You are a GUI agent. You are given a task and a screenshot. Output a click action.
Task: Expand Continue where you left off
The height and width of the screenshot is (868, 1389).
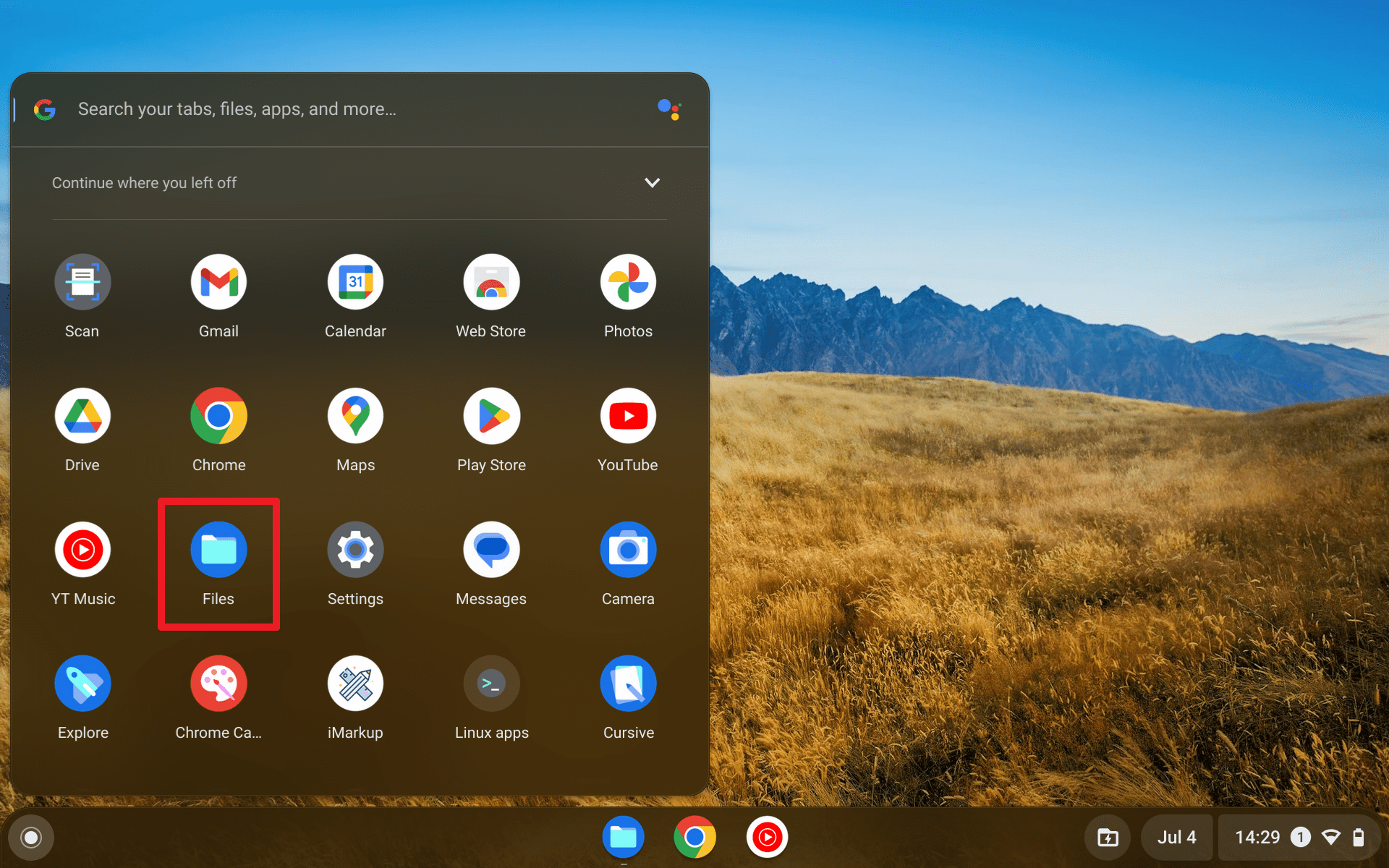point(652,182)
